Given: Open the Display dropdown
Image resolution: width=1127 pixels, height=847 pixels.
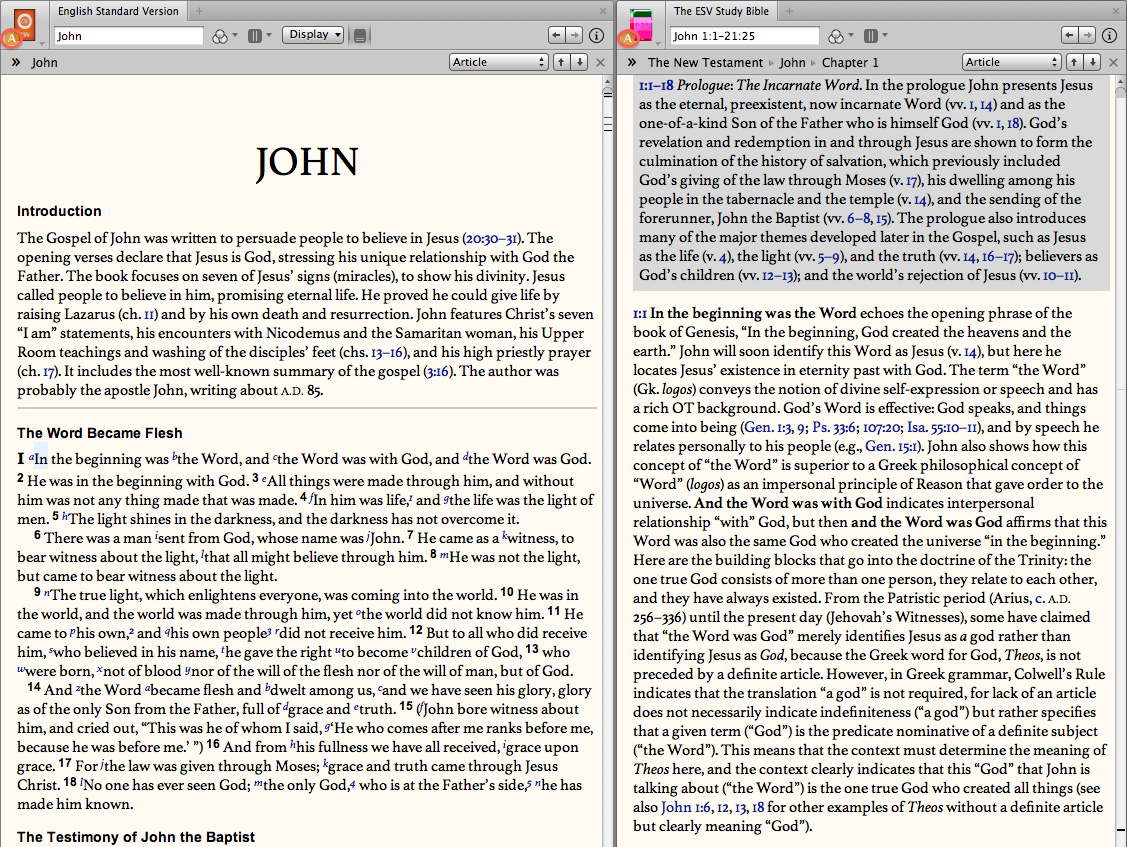Looking at the screenshot, I should 313,35.
